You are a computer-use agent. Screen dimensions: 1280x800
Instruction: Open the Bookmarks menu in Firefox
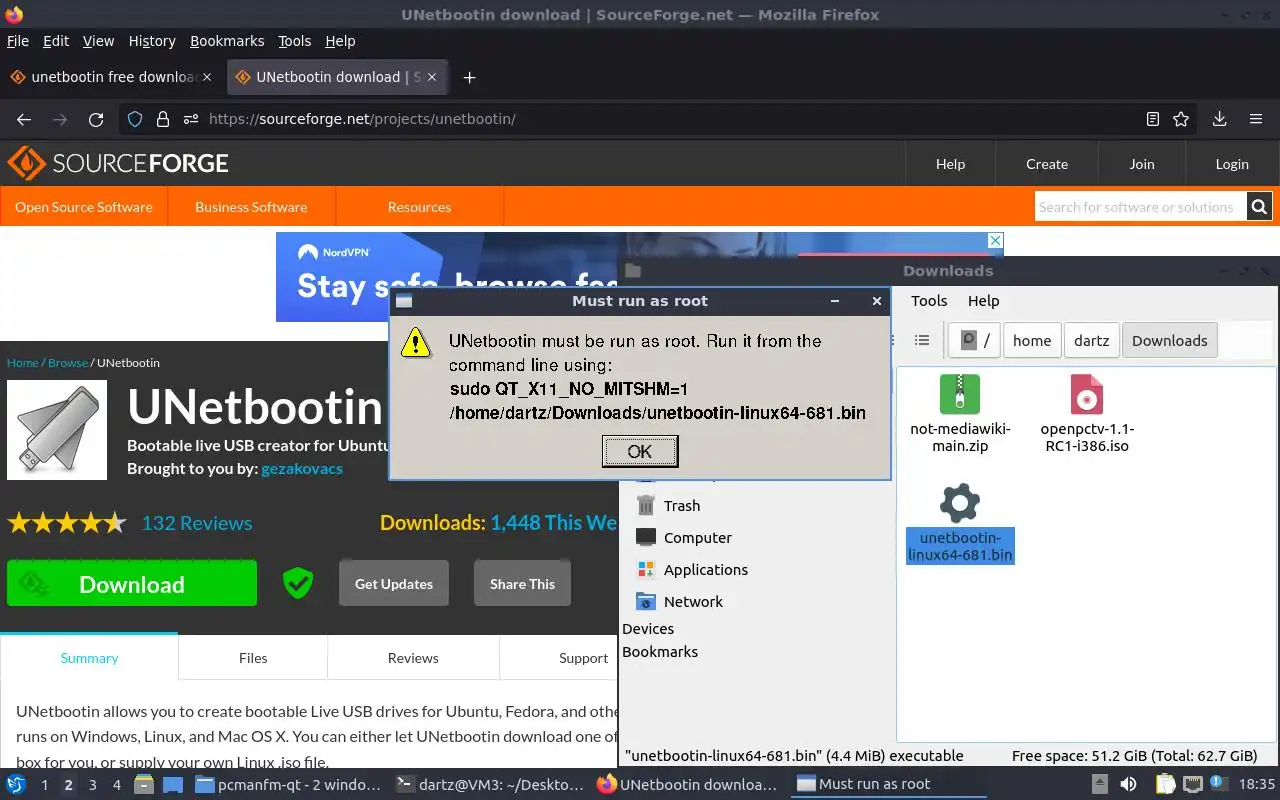[x=227, y=41]
